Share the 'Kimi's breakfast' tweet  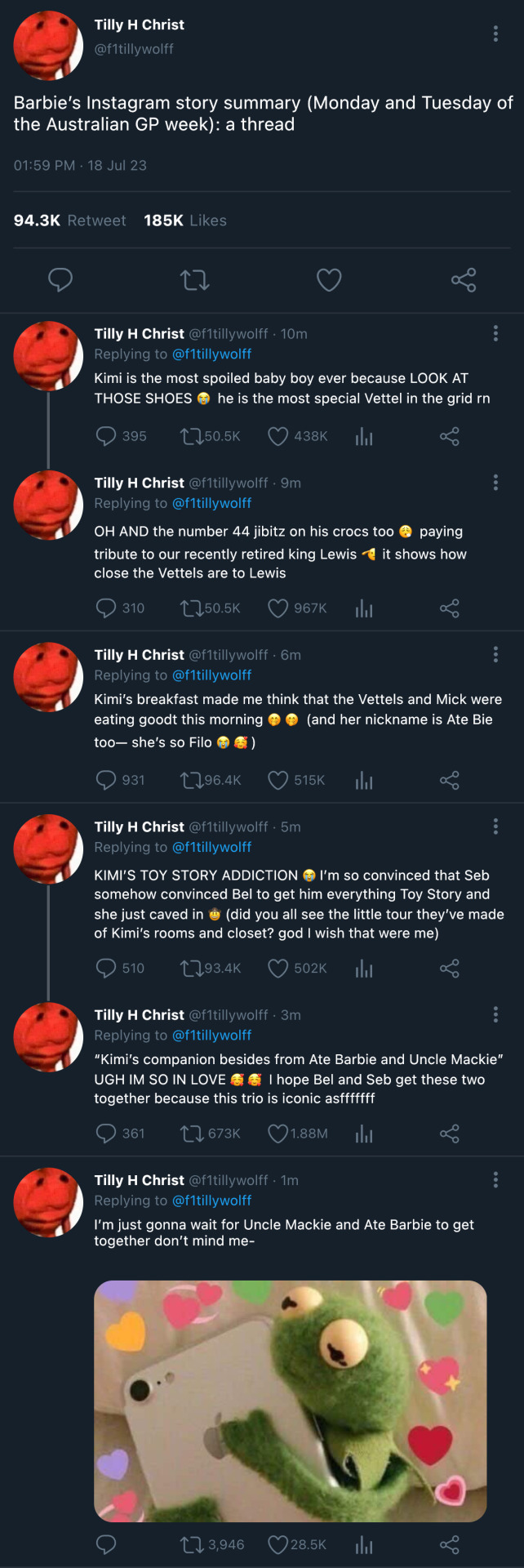click(x=450, y=780)
